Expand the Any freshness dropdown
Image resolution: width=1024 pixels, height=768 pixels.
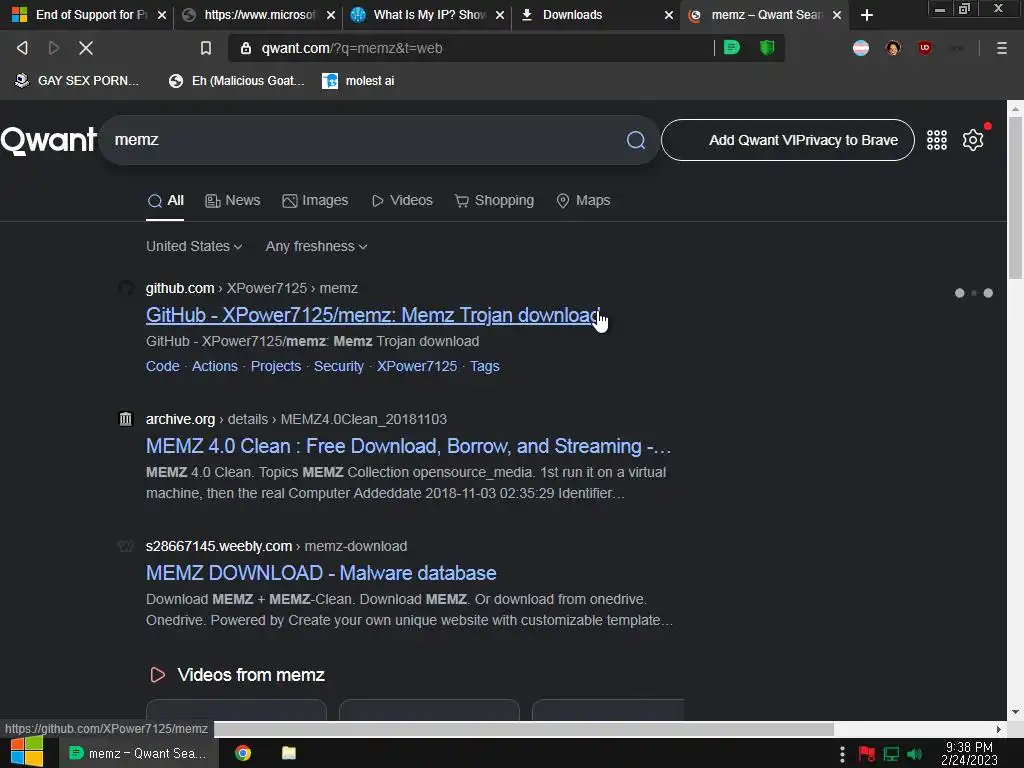(x=316, y=246)
